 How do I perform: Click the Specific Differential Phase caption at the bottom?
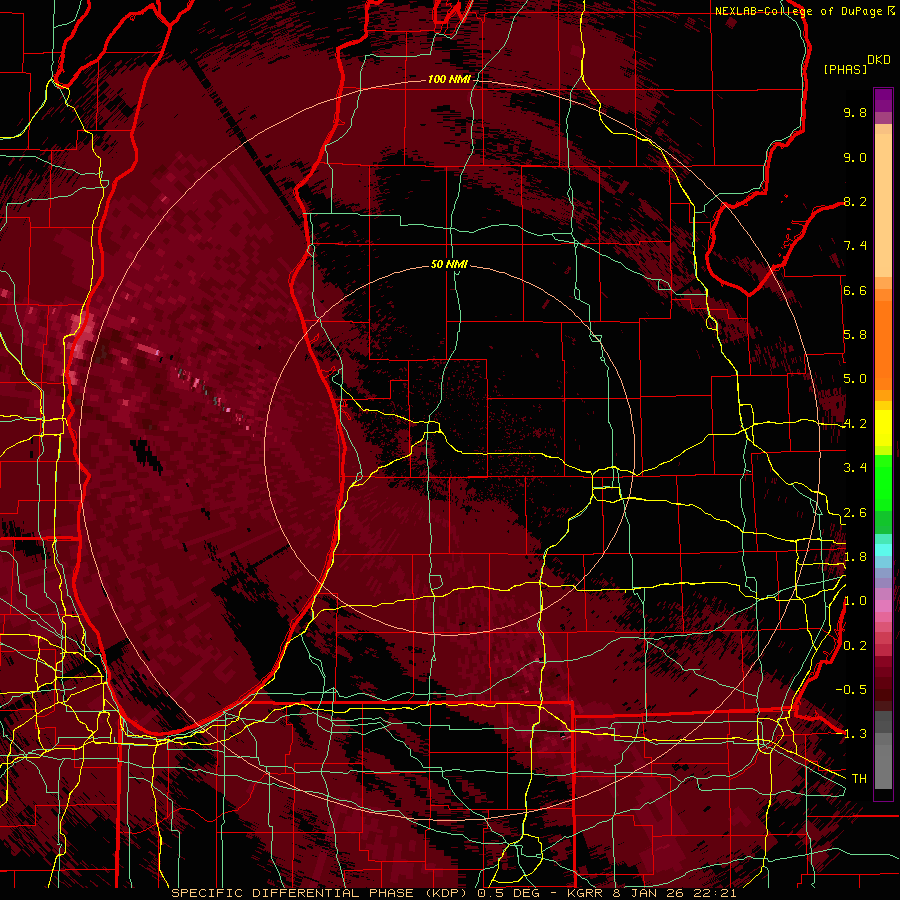[454, 893]
